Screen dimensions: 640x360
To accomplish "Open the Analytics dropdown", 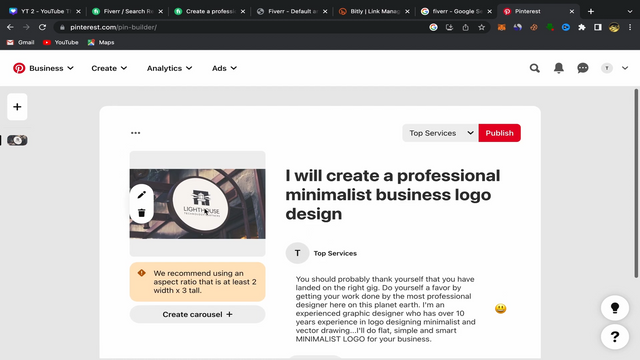I will click(x=169, y=68).
